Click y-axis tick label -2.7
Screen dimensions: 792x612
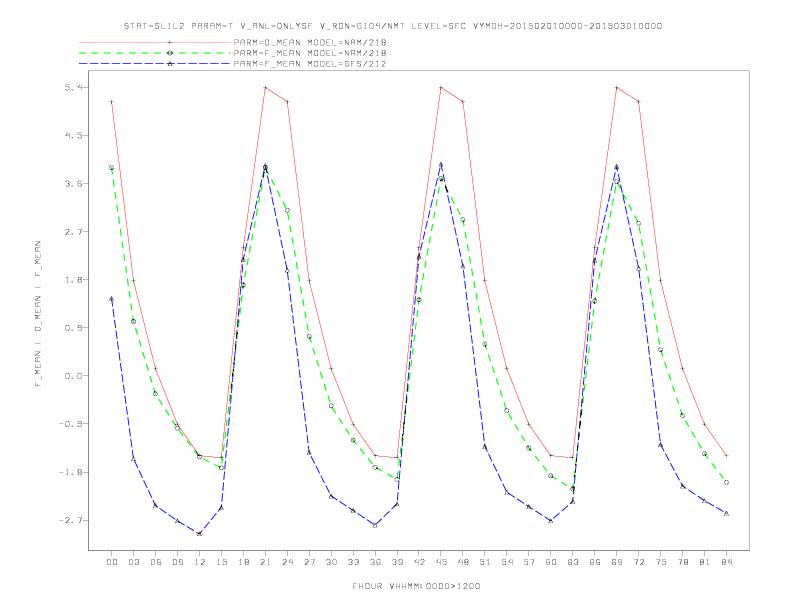pyautogui.click(x=71, y=520)
